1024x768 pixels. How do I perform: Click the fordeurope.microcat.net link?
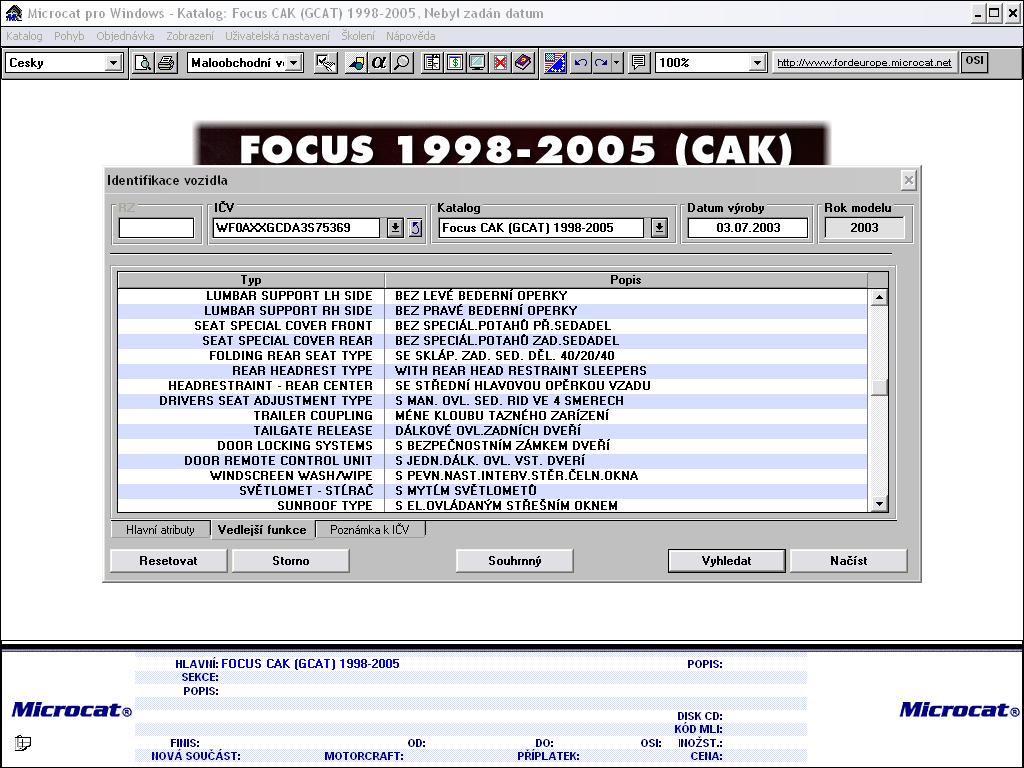click(x=864, y=63)
